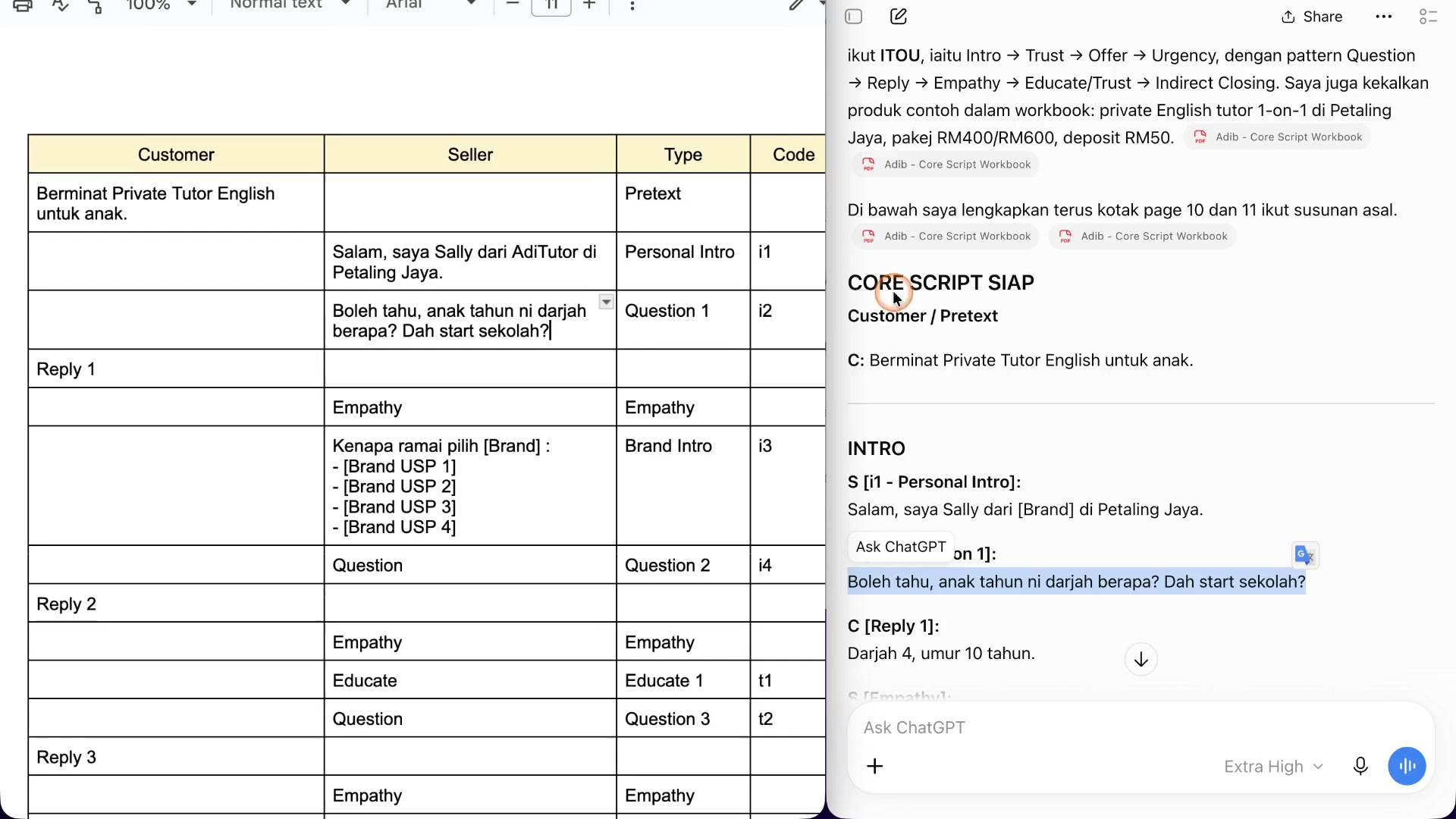Click the Customer column header cell
Image resolution: width=1456 pixels, height=819 pixels.
tap(176, 155)
